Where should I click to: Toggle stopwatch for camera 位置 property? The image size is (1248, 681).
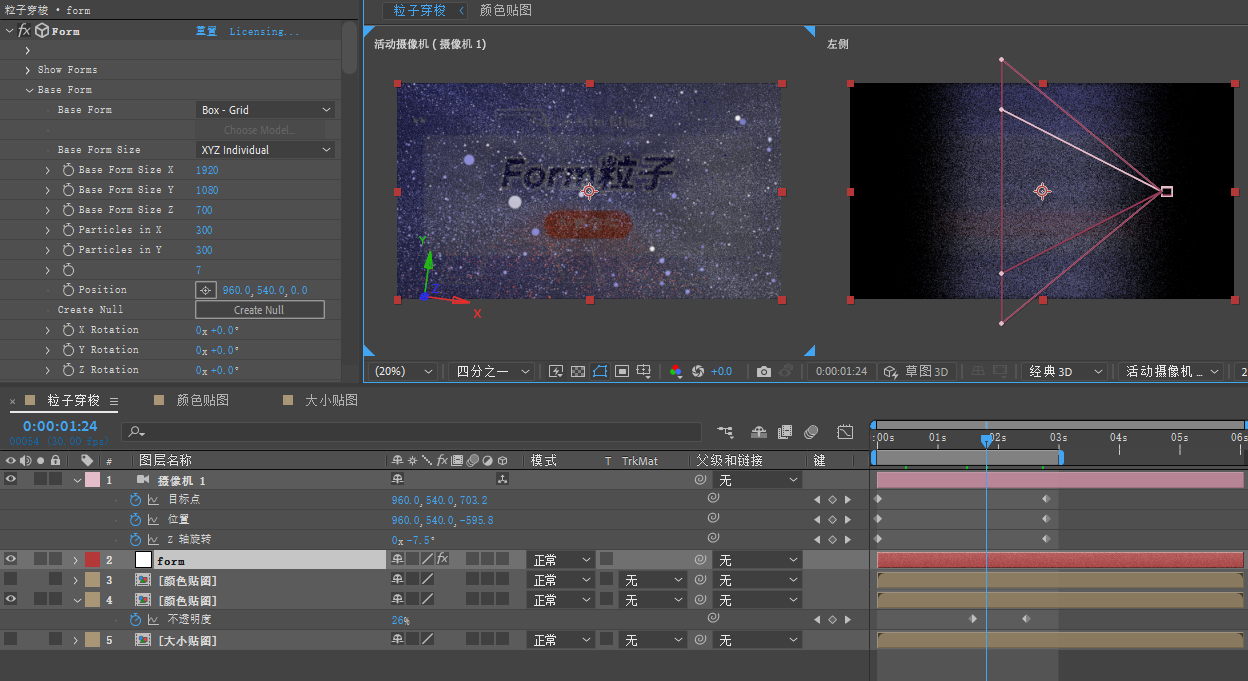tap(136, 520)
